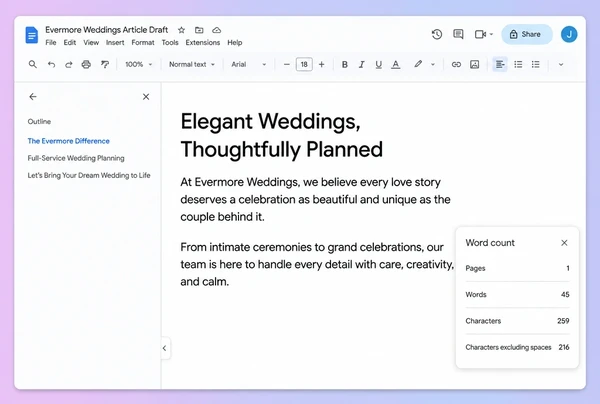Open the Edit menu
Viewport: 600px width, 404px height.
70,42
